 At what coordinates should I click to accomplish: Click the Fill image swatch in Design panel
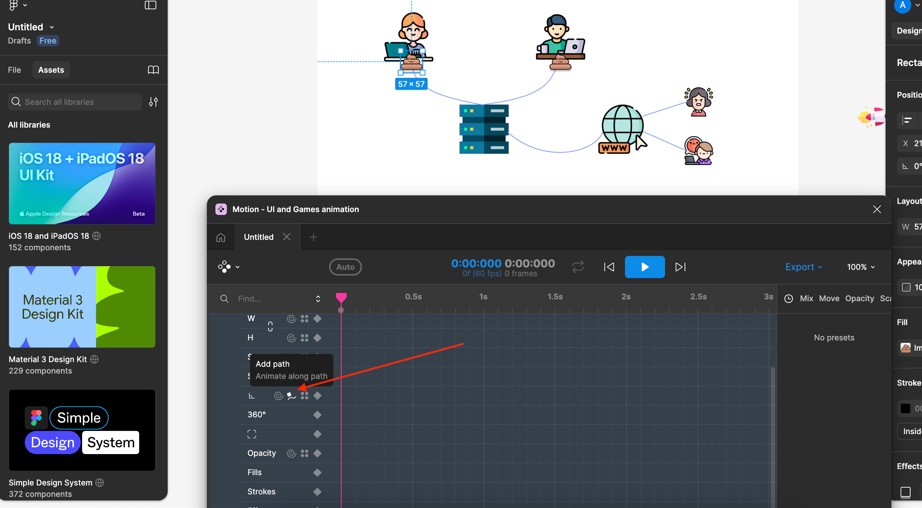click(906, 348)
